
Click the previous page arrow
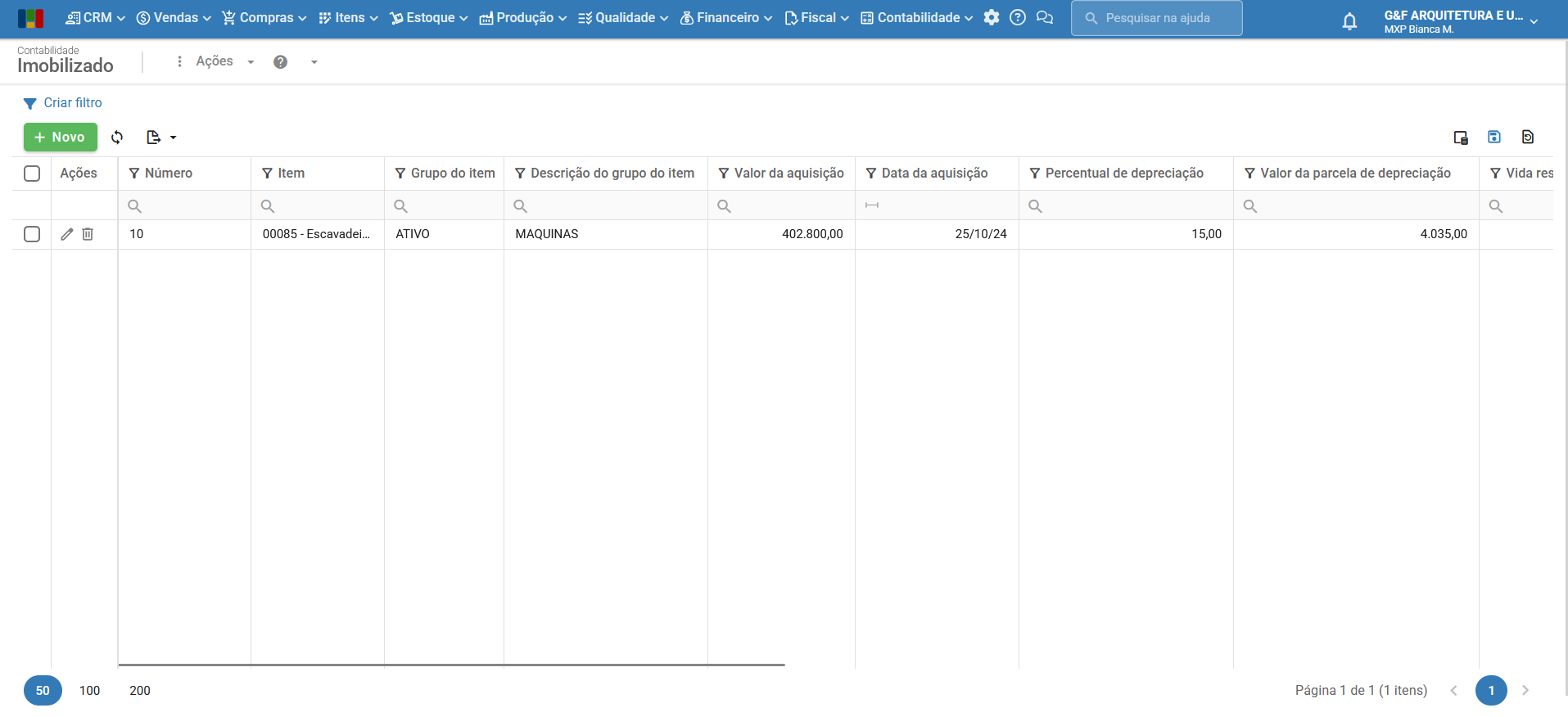[1454, 690]
